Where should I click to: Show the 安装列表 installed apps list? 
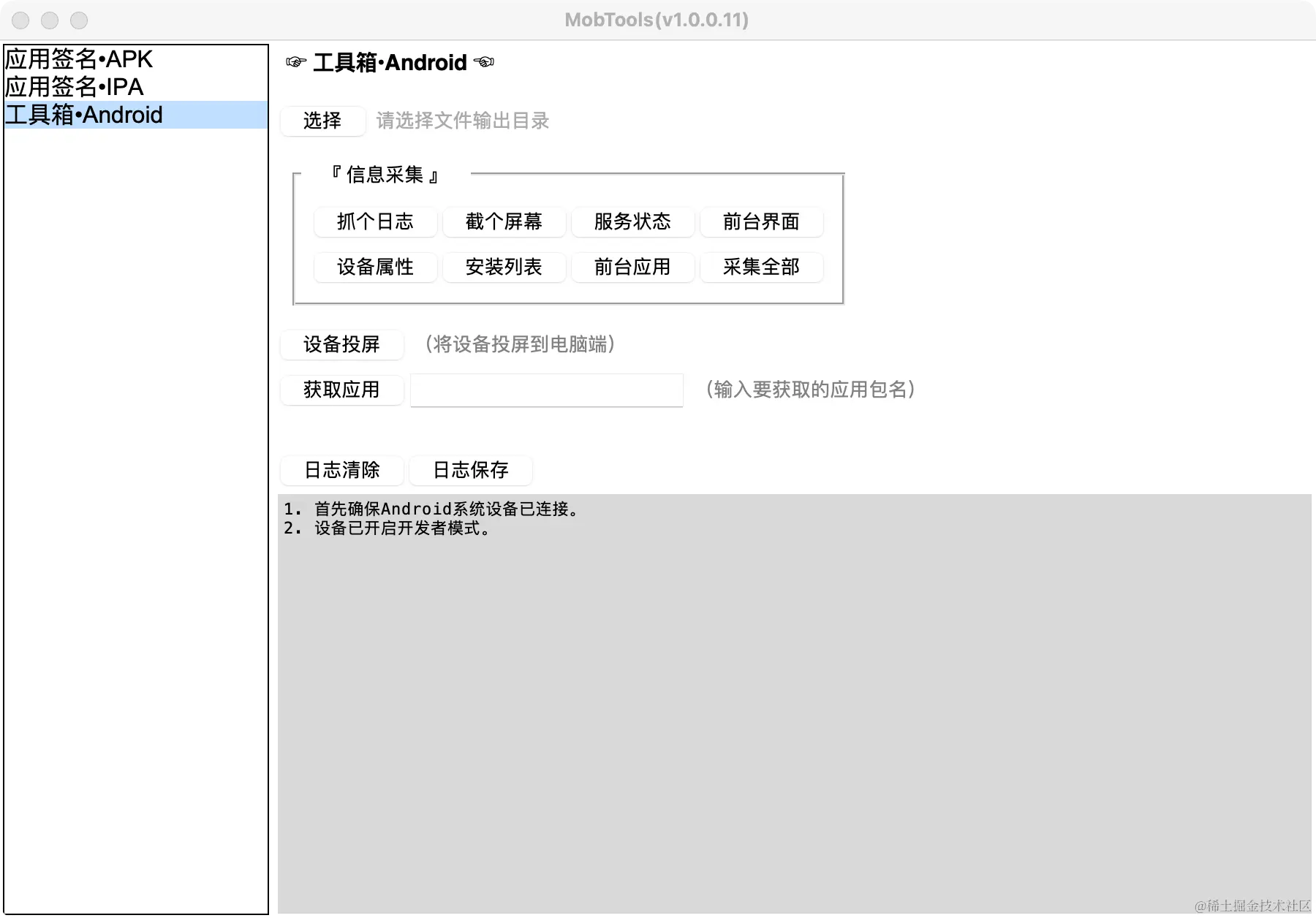coord(504,267)
